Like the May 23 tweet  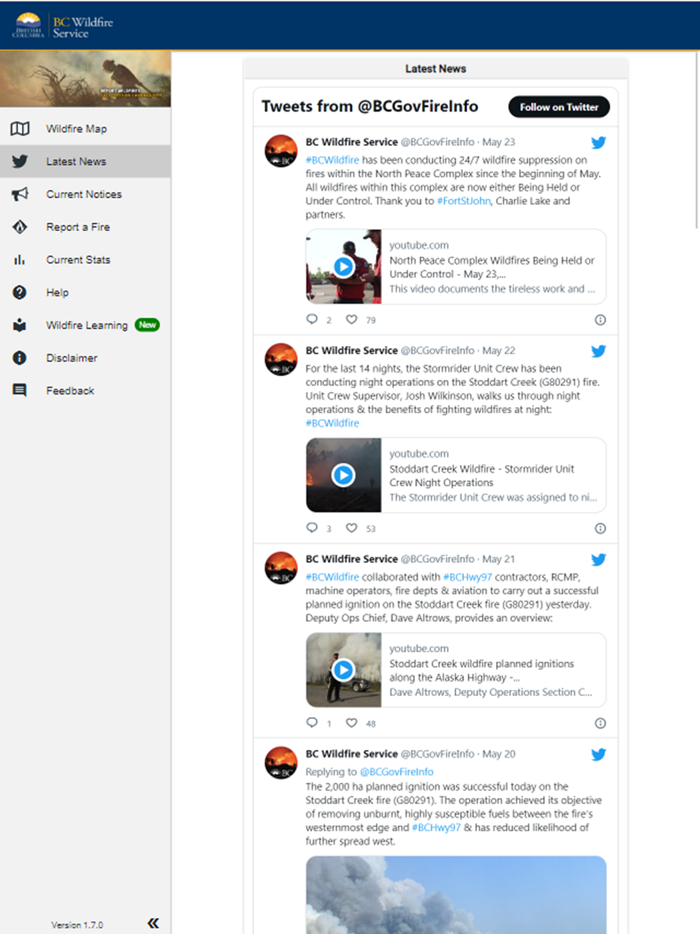tap(351, 319)
